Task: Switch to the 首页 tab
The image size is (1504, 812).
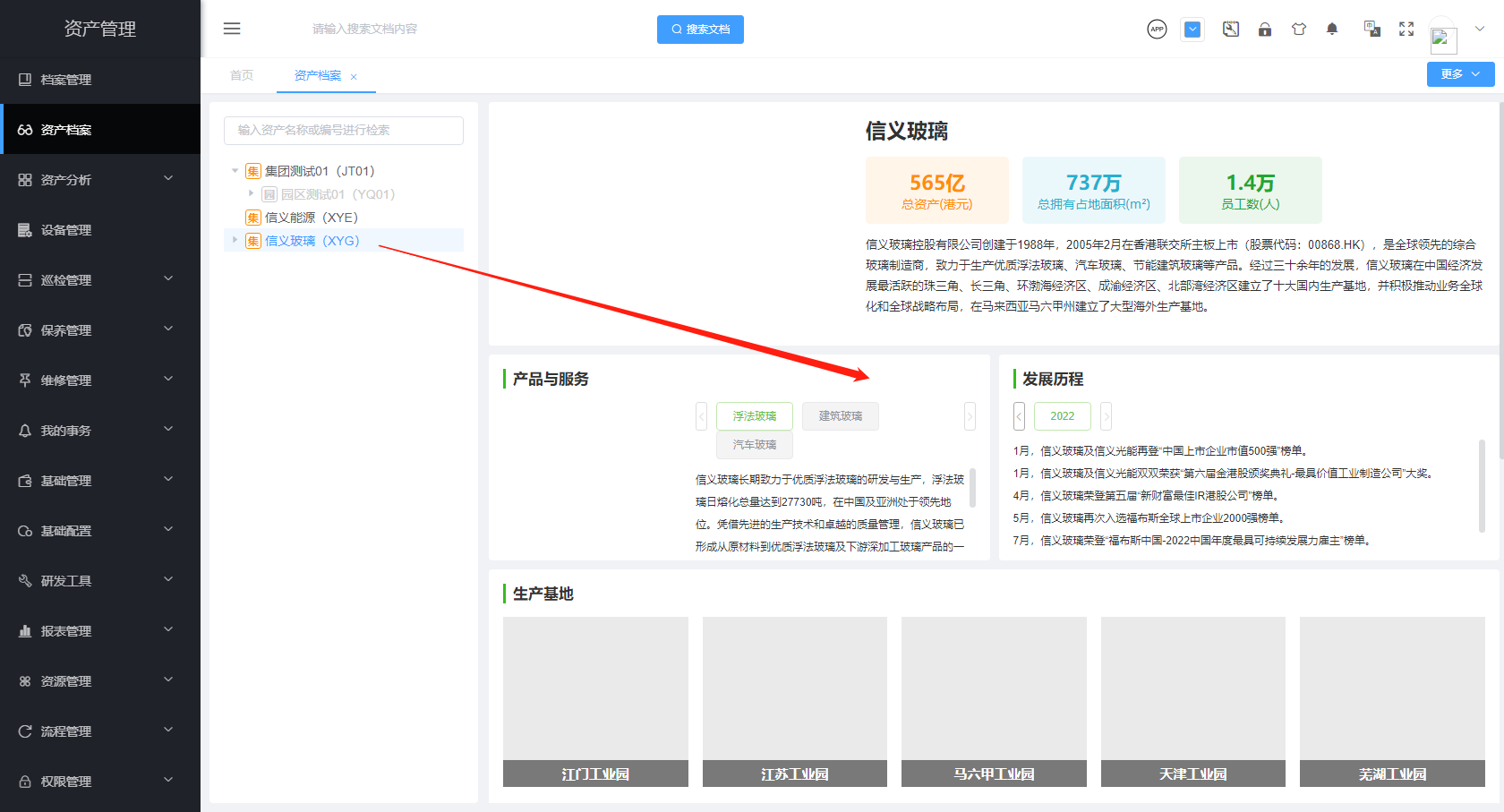Action: point(242,75)
